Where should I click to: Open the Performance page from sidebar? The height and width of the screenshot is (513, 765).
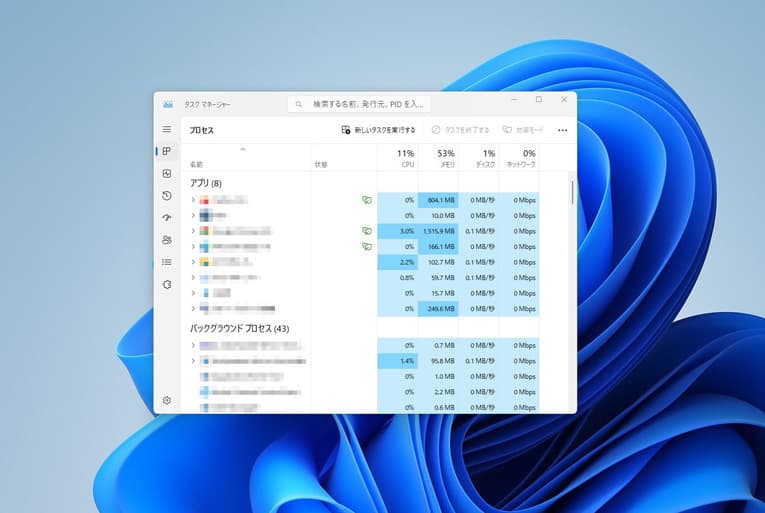click(x=167, y=174)
